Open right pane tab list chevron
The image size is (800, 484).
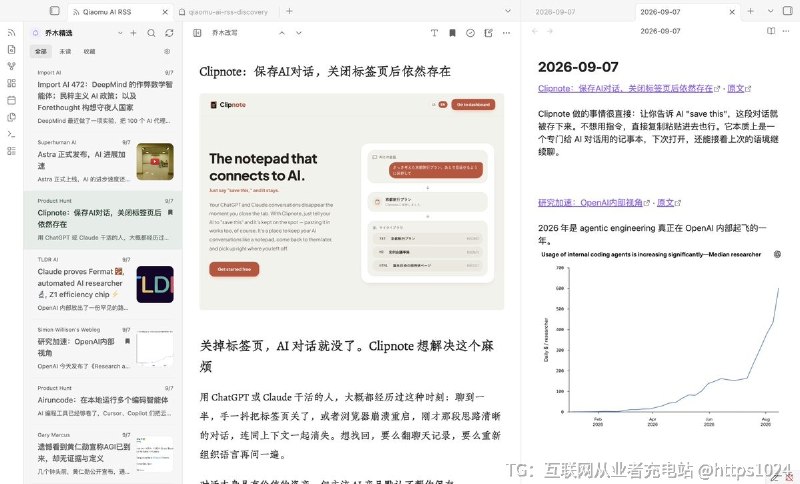pyautogui.click(x=770, y=11)
